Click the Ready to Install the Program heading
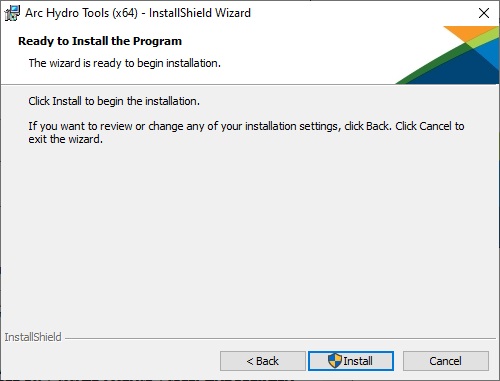Viewport: 500px width, 381px height. point(100,41)
